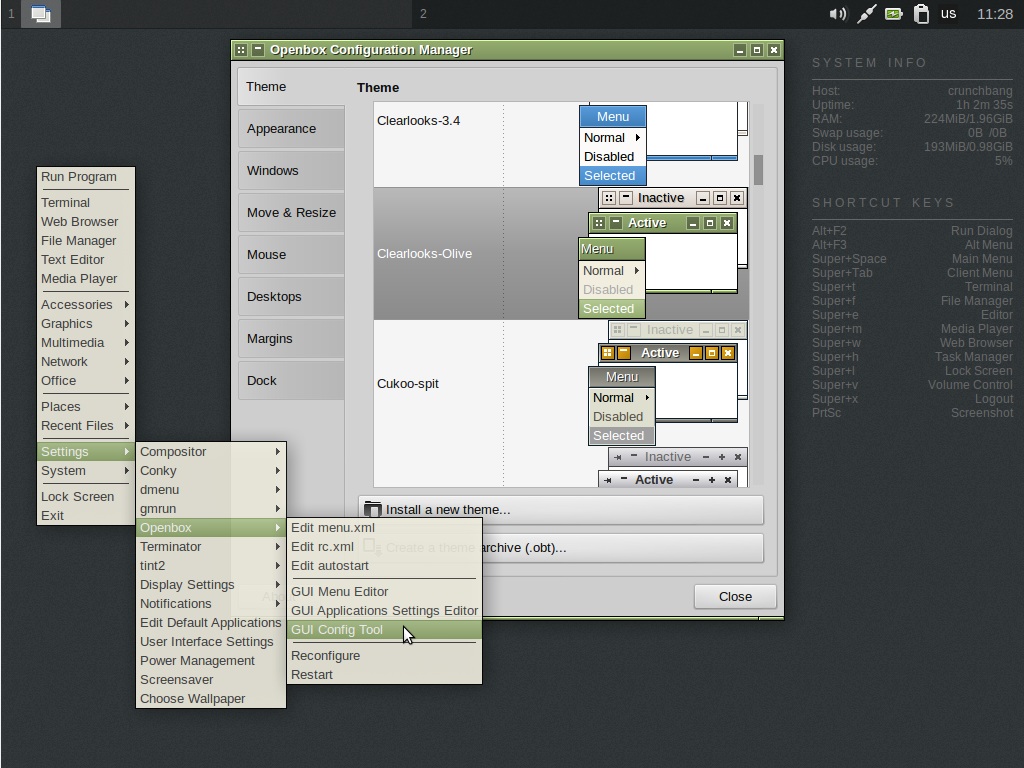Open File Manager menu entry
This screenshot has height=768, width=1024.
tap(86, 240)
